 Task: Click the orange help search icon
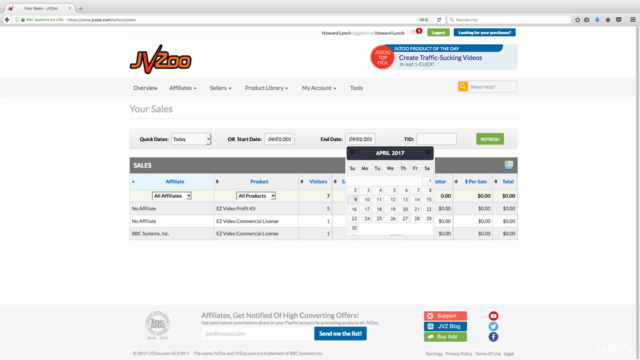(462, 87)
